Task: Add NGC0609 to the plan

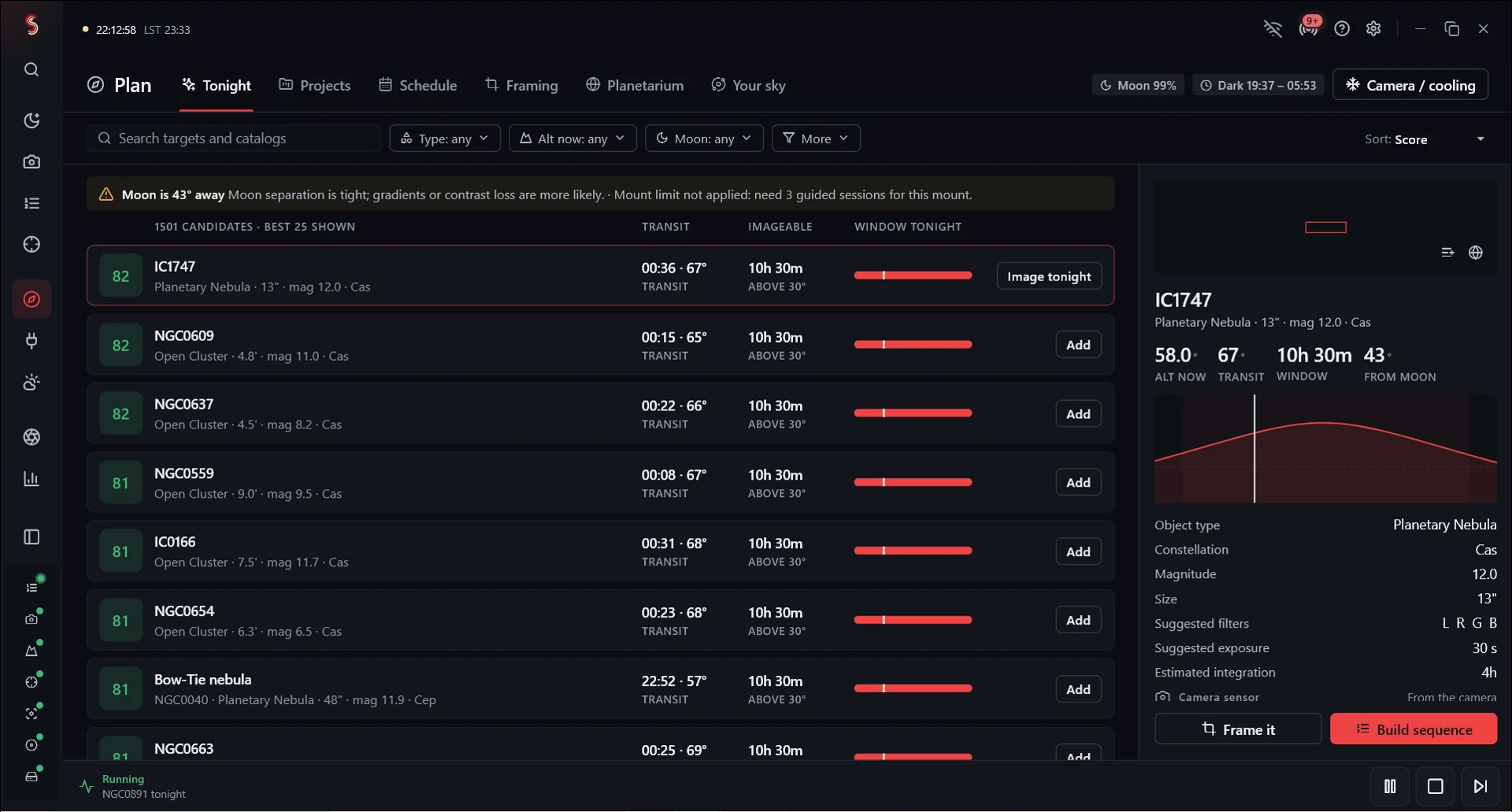Action: click(1078, 345)
